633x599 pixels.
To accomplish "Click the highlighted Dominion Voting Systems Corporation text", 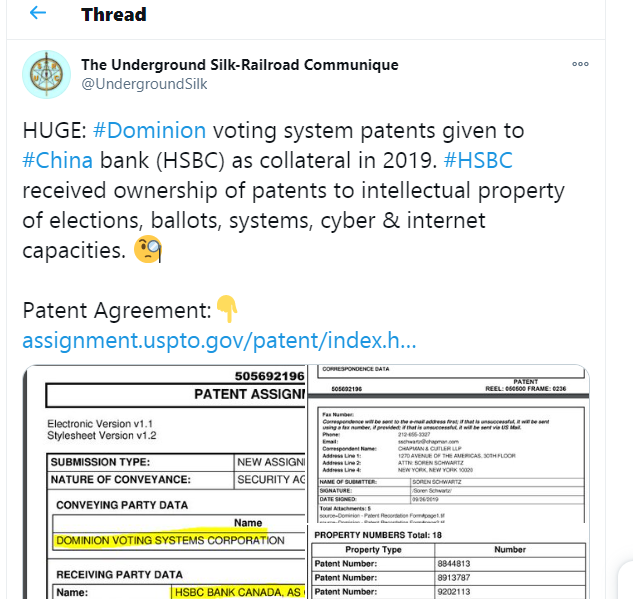I will (169, 541).
